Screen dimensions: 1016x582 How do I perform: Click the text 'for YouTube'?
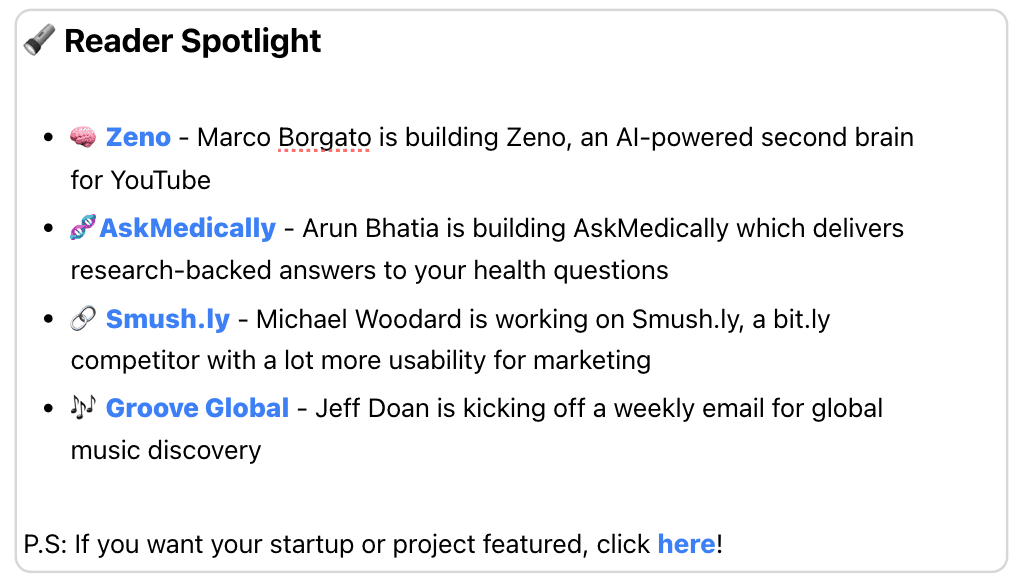(x=141, y=180)
